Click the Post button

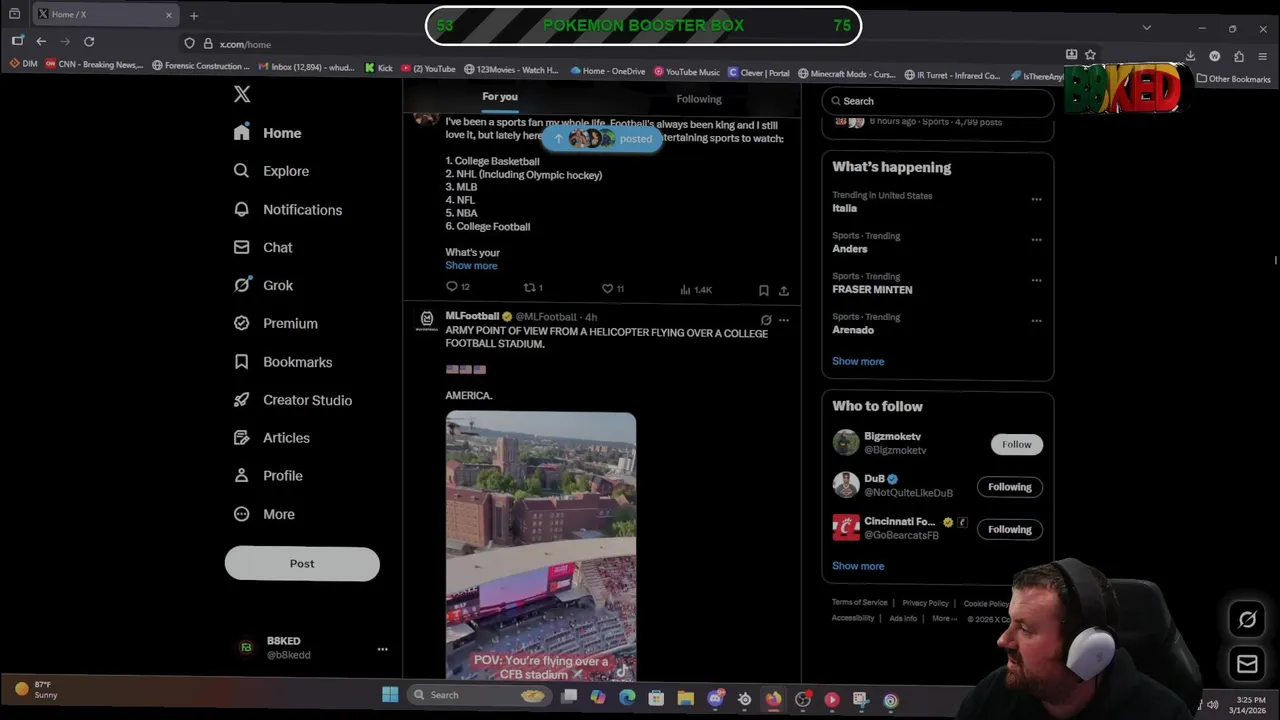pyautogui.click(x=302, y=564)
